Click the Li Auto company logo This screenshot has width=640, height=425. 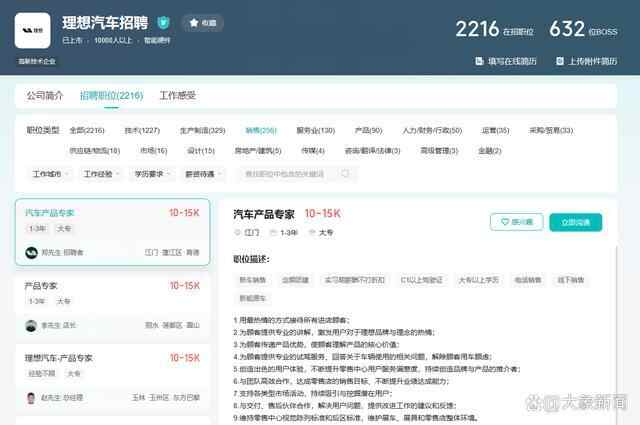[x=33, y=30]
